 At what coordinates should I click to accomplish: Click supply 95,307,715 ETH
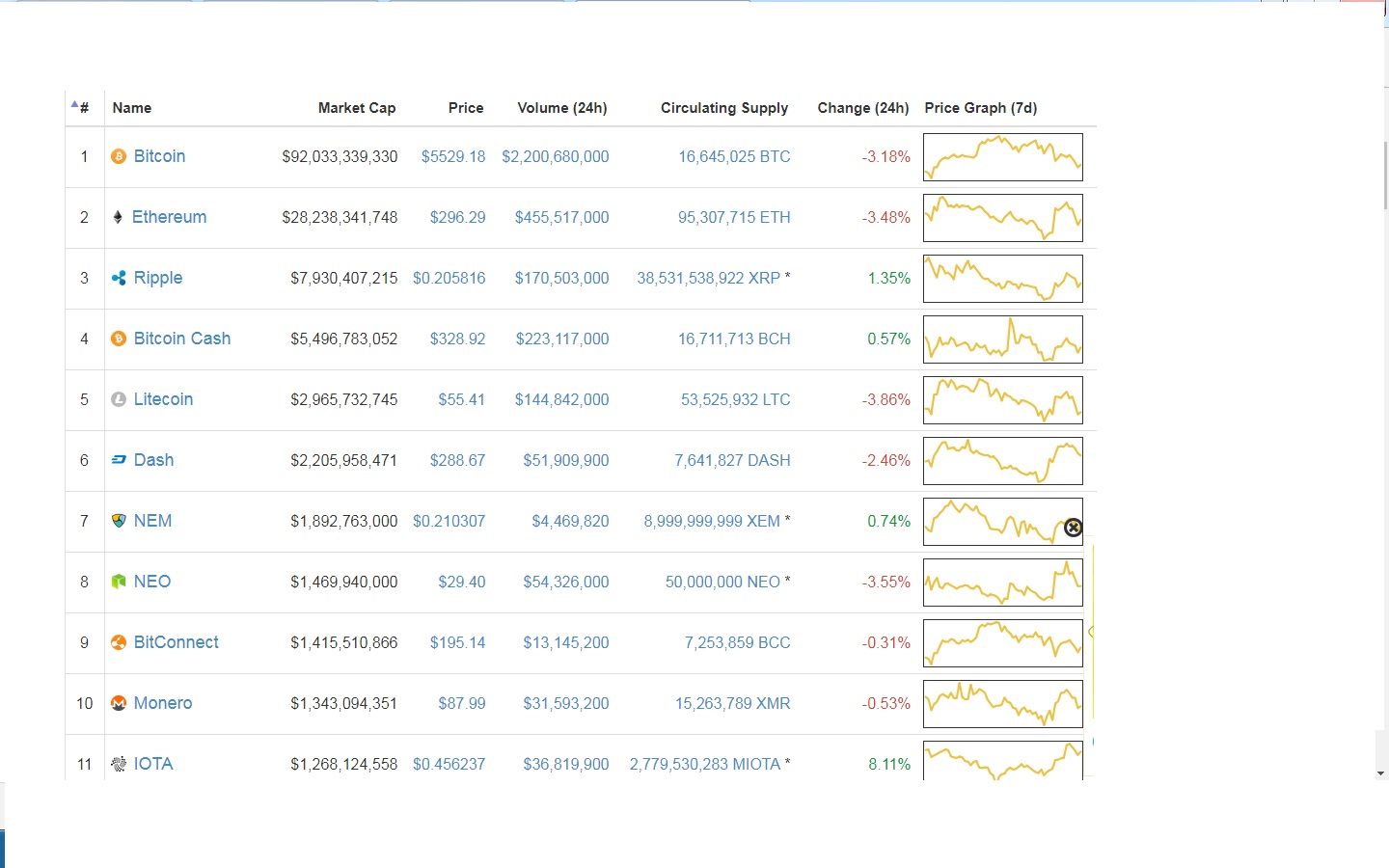734,217
